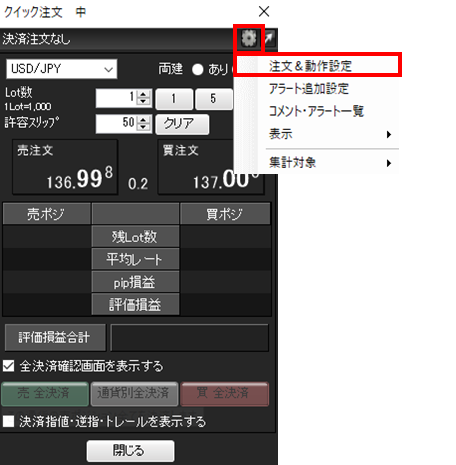The image size is (456, 465).
Task: Click the 閉じる button
Action: (130, 451)
